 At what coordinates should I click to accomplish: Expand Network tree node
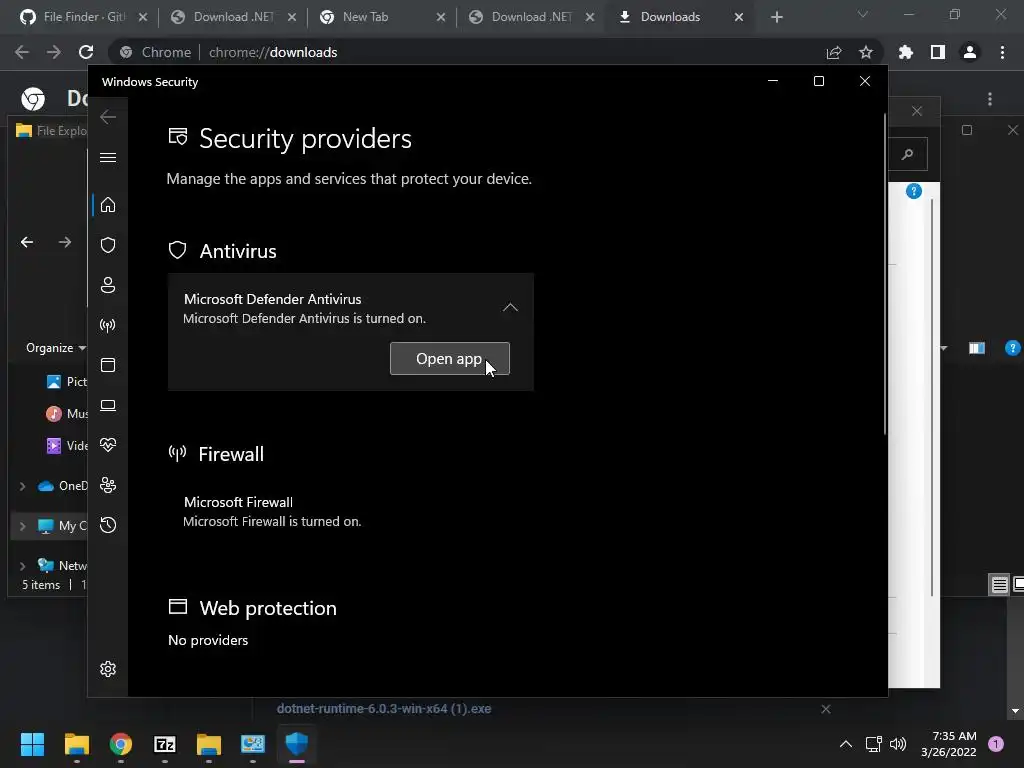(22, 566)
